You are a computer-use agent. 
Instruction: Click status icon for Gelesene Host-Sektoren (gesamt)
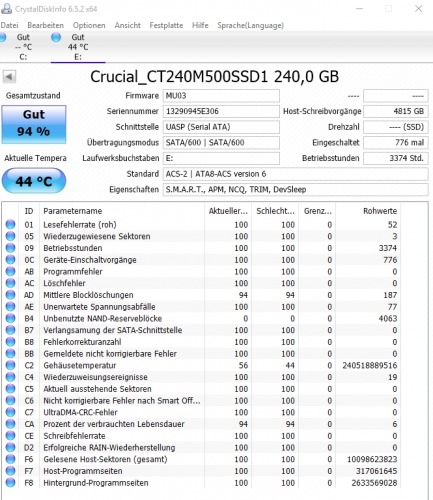coord(11,459)
